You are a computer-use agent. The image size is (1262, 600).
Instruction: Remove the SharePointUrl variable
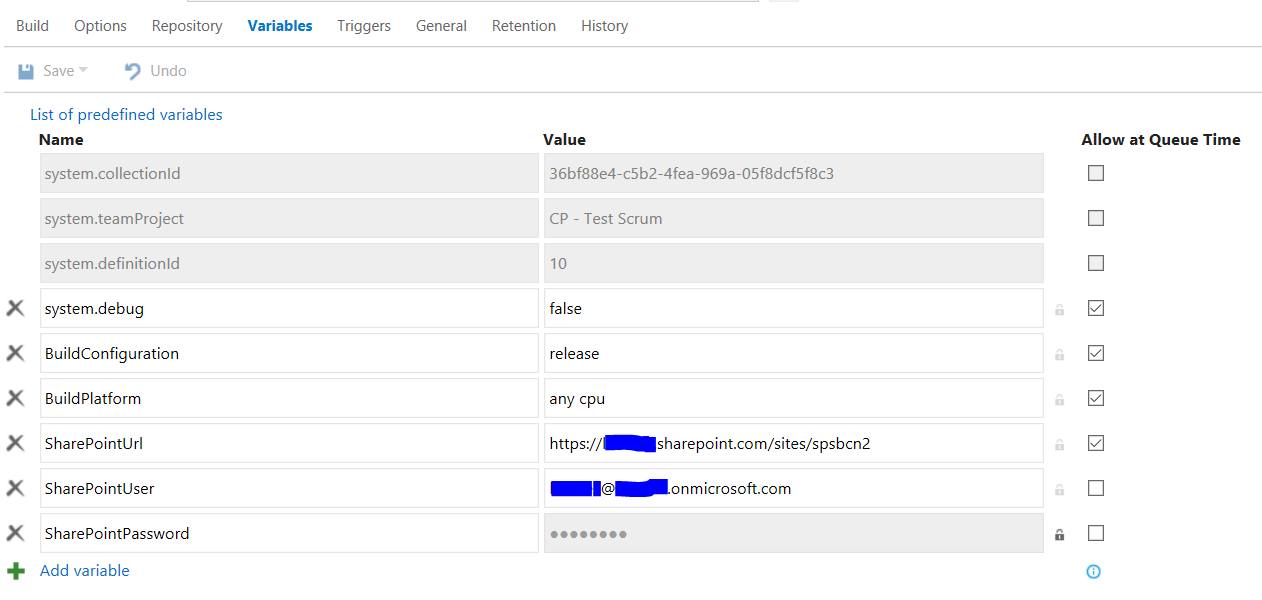point(15,443)
